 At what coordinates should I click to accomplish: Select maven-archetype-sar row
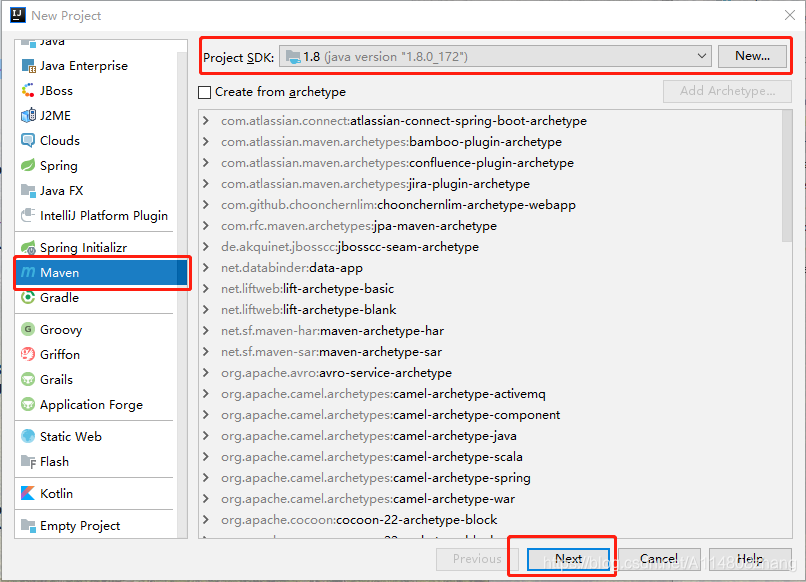(x=490, y=352)
